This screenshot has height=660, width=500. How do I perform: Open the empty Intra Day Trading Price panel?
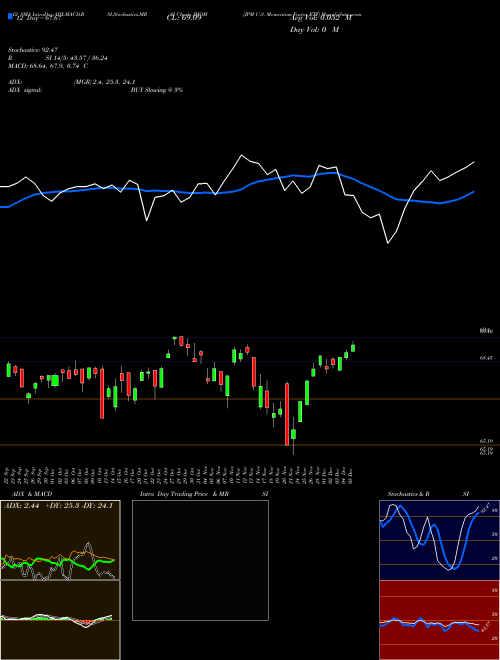(200, 560)
